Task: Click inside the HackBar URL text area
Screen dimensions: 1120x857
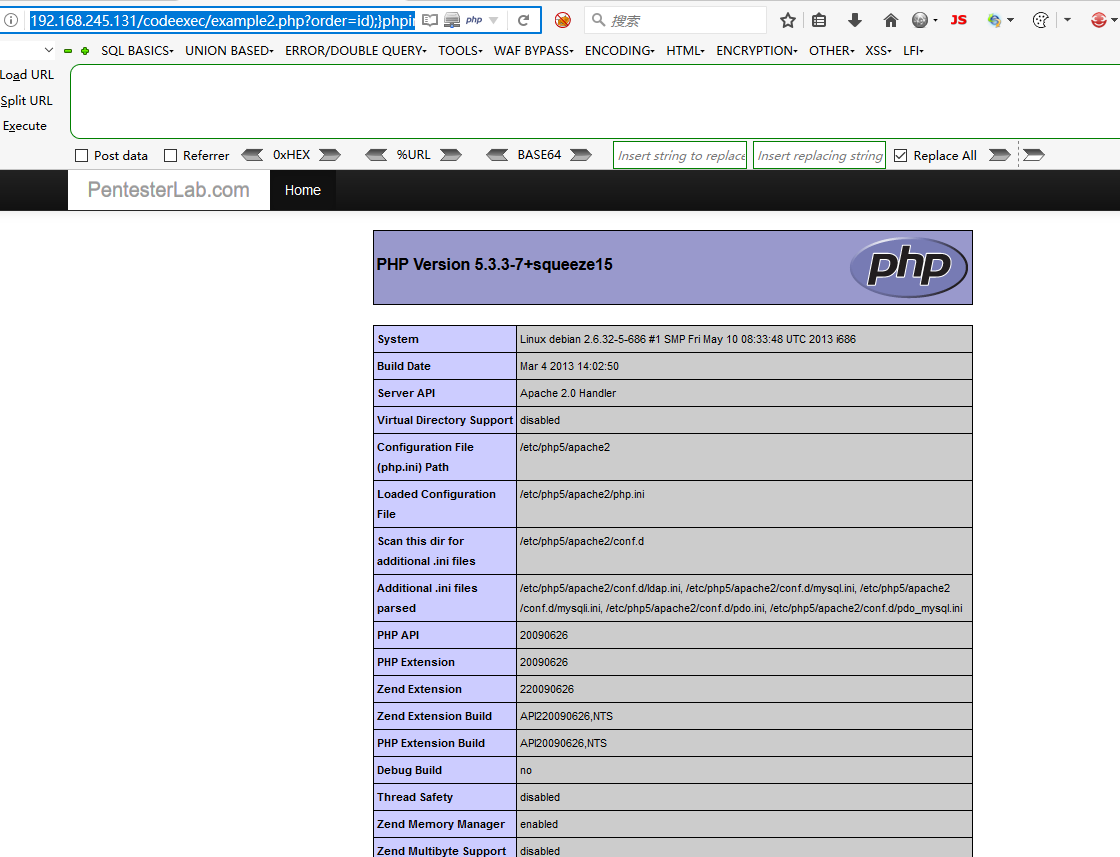Action: (x=595, y=101)
